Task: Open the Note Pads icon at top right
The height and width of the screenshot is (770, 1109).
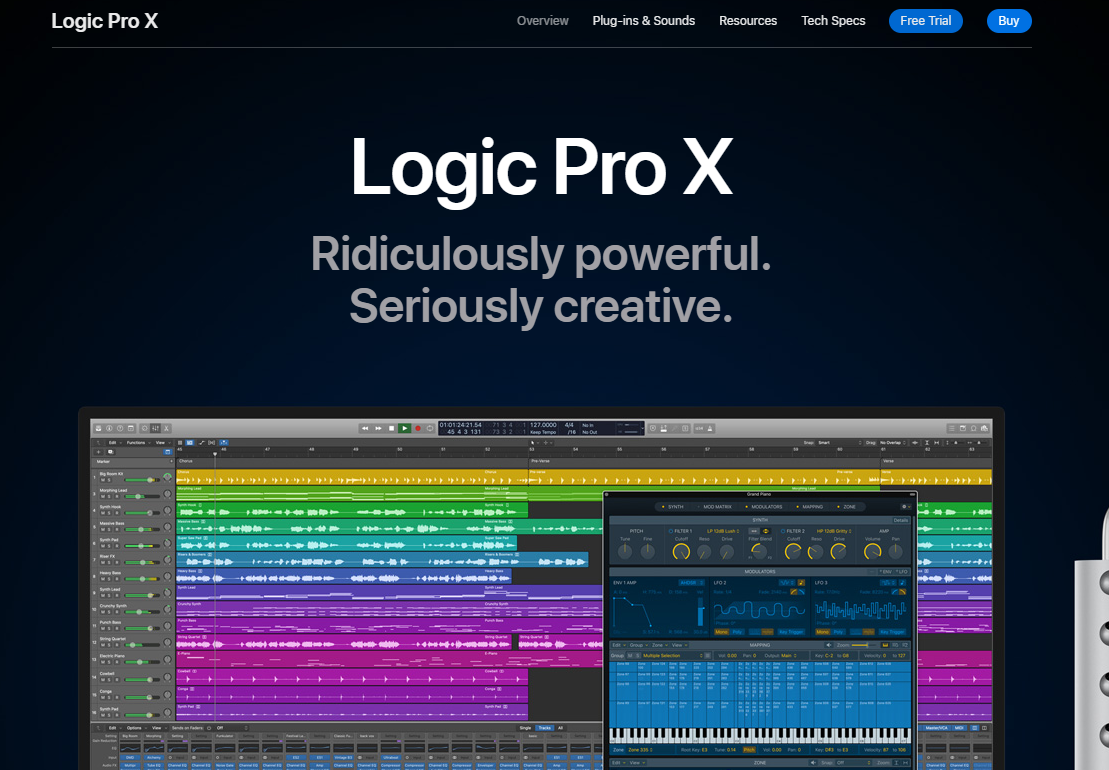Action: tap(963, 428)
